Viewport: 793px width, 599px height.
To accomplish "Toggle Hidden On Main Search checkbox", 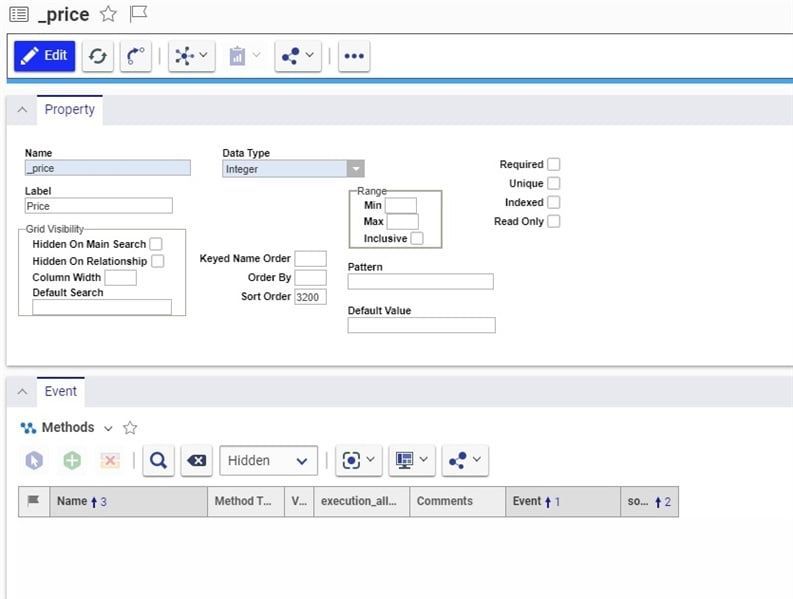I will 155,244.
